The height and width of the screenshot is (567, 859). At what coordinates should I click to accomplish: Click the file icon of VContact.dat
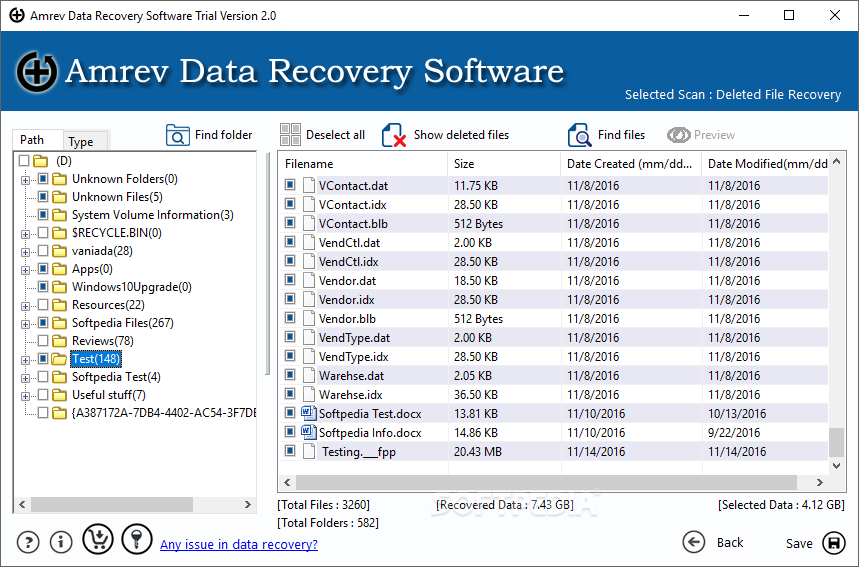(x=309, y=185)
